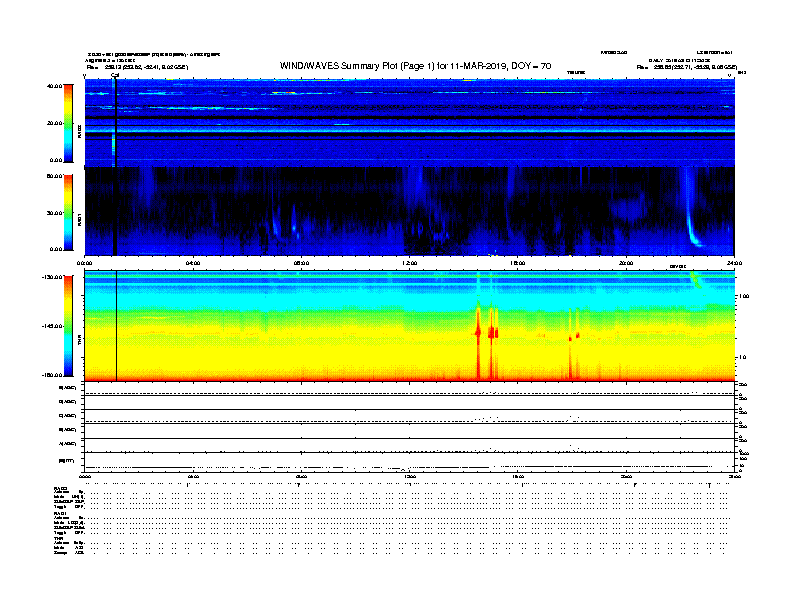Click the 10 tick on TNR right axis
792x612 pixels.
point(743,358)
